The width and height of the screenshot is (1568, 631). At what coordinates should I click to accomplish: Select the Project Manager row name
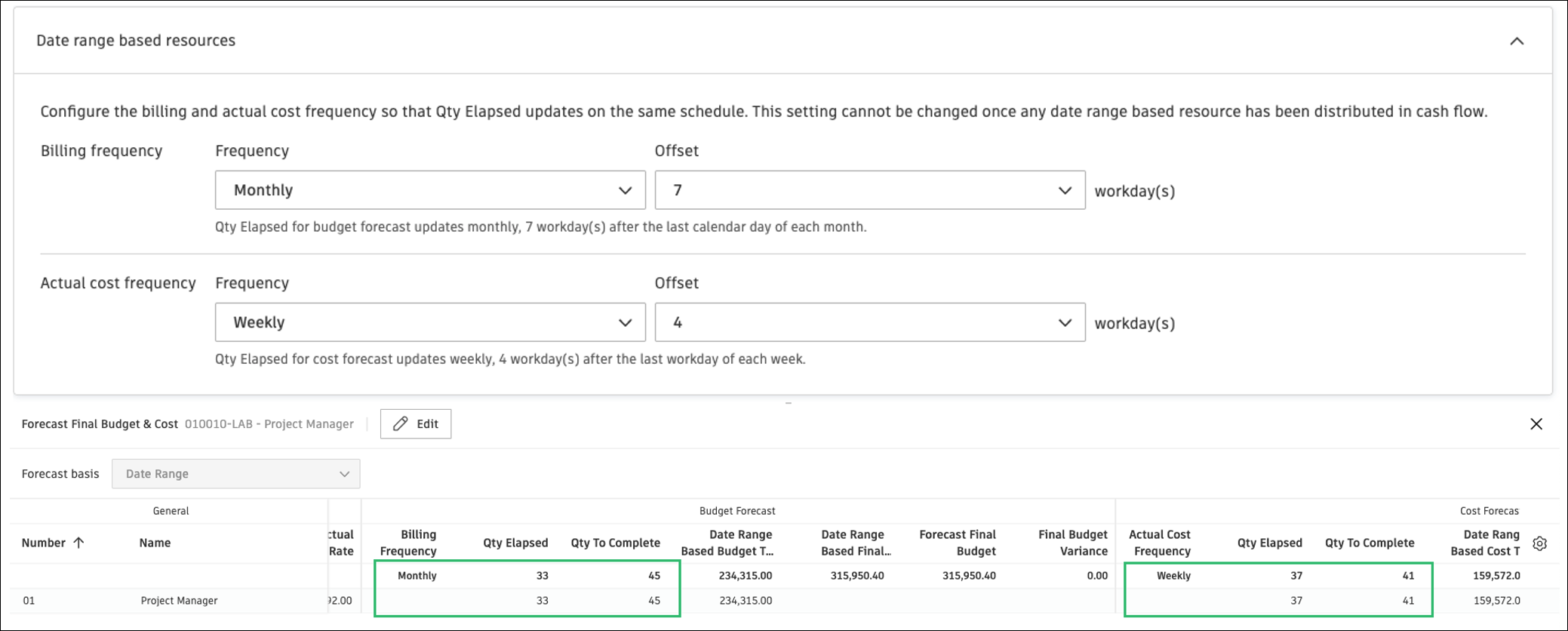point(179,601)
